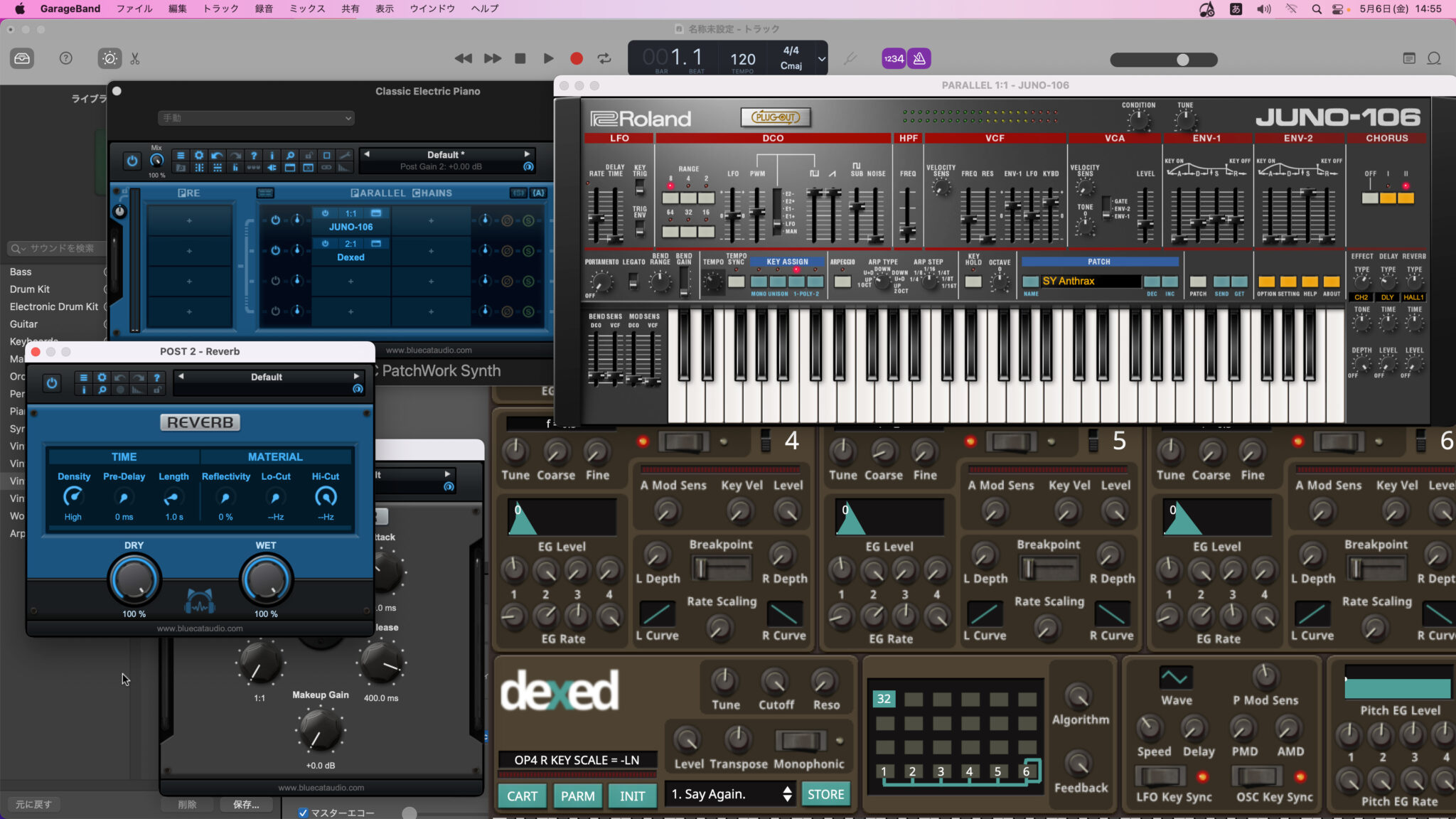1456x819 pixels.
Task: Open the cartridge selector showing 1. Say Again
Action: [x=725, y=794]
